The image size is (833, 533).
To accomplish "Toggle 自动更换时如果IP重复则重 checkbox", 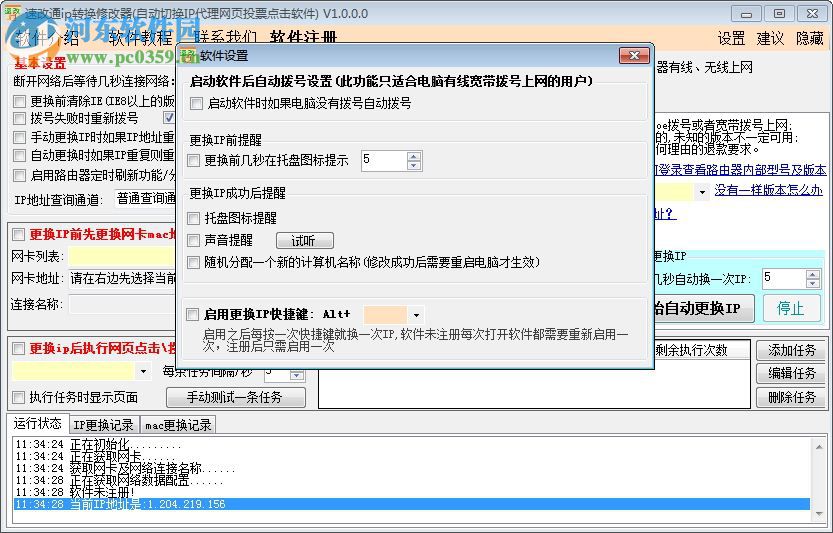I will pos(20,155).
